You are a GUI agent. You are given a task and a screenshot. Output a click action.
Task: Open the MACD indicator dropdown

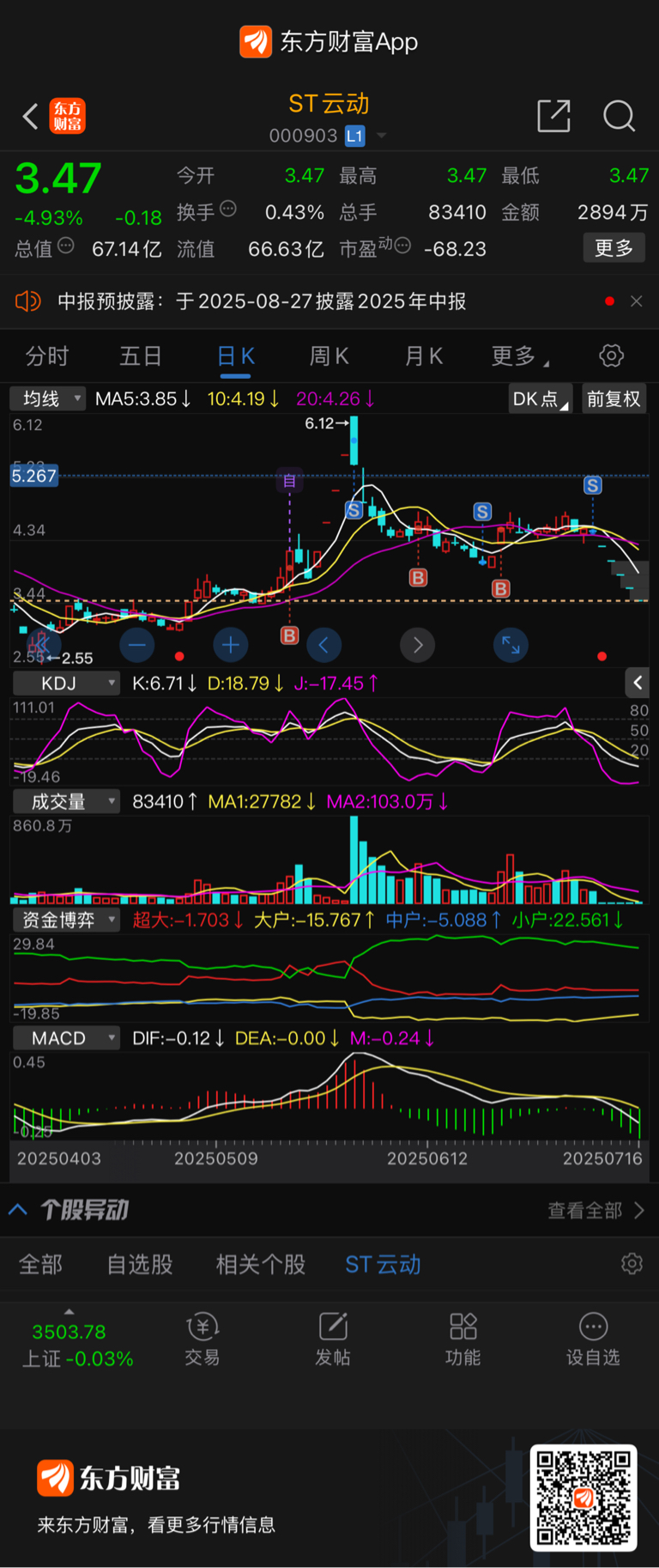[66, 1038]
